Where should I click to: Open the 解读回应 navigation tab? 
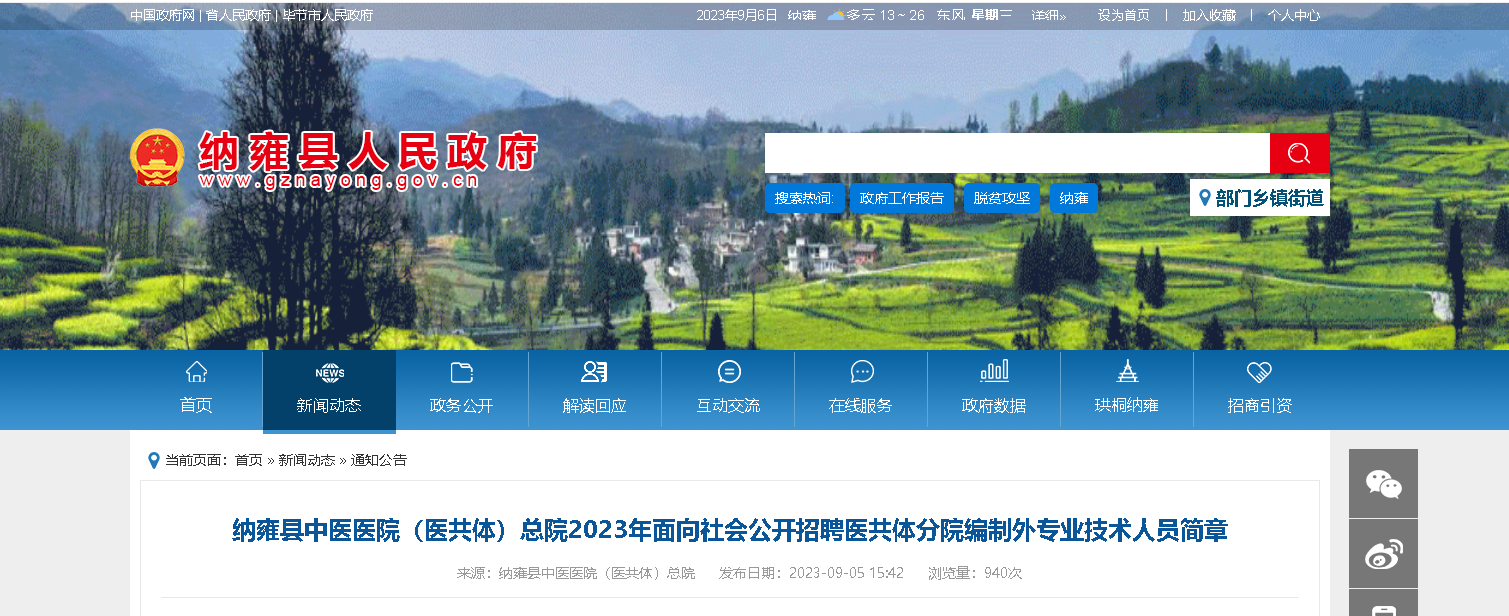(594, 390)
